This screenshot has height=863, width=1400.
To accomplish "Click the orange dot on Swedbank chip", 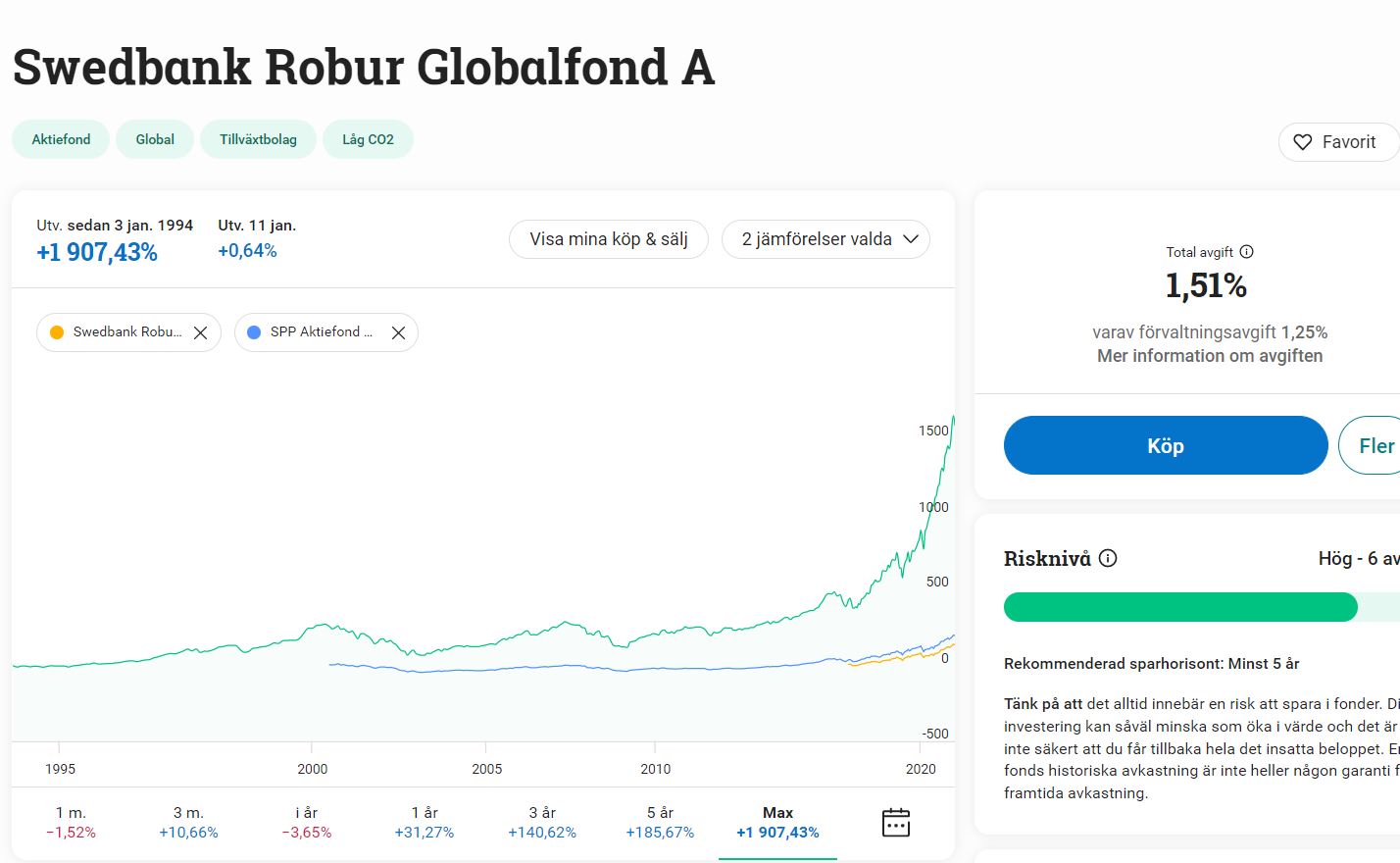I will 57,332.
